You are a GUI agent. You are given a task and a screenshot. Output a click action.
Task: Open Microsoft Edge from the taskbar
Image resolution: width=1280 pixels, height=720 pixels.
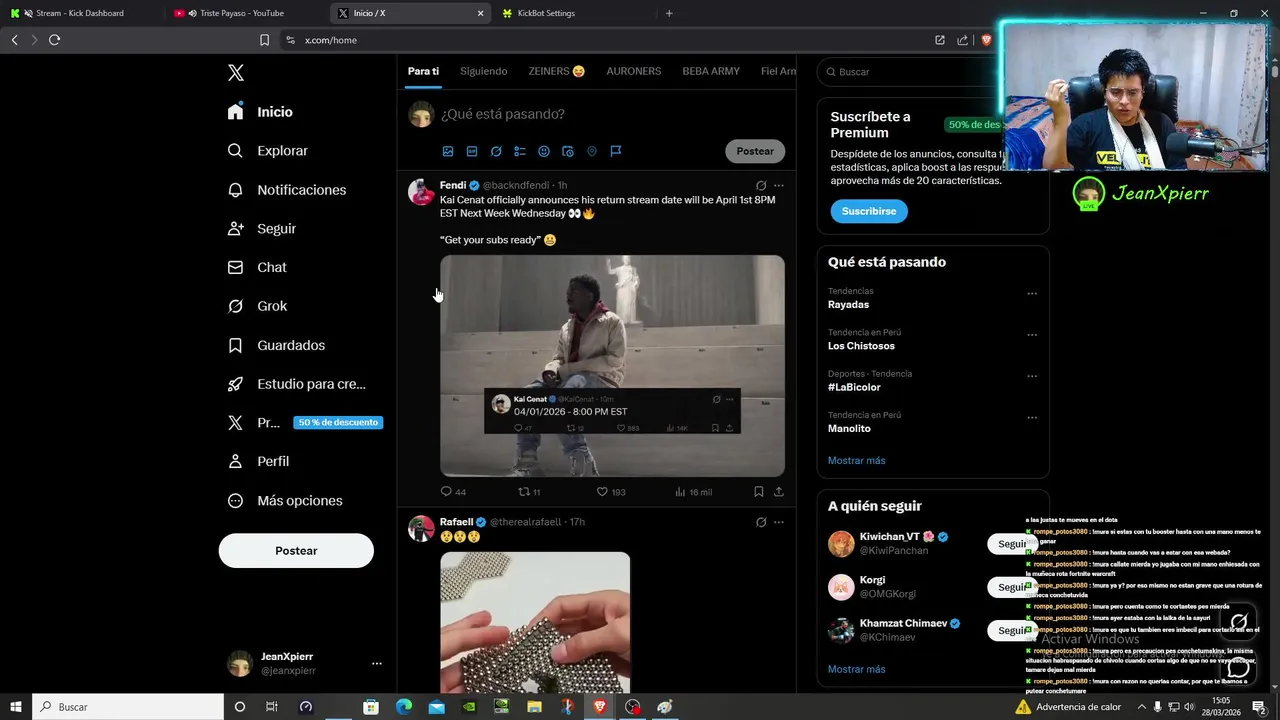[x=404, y=707]
